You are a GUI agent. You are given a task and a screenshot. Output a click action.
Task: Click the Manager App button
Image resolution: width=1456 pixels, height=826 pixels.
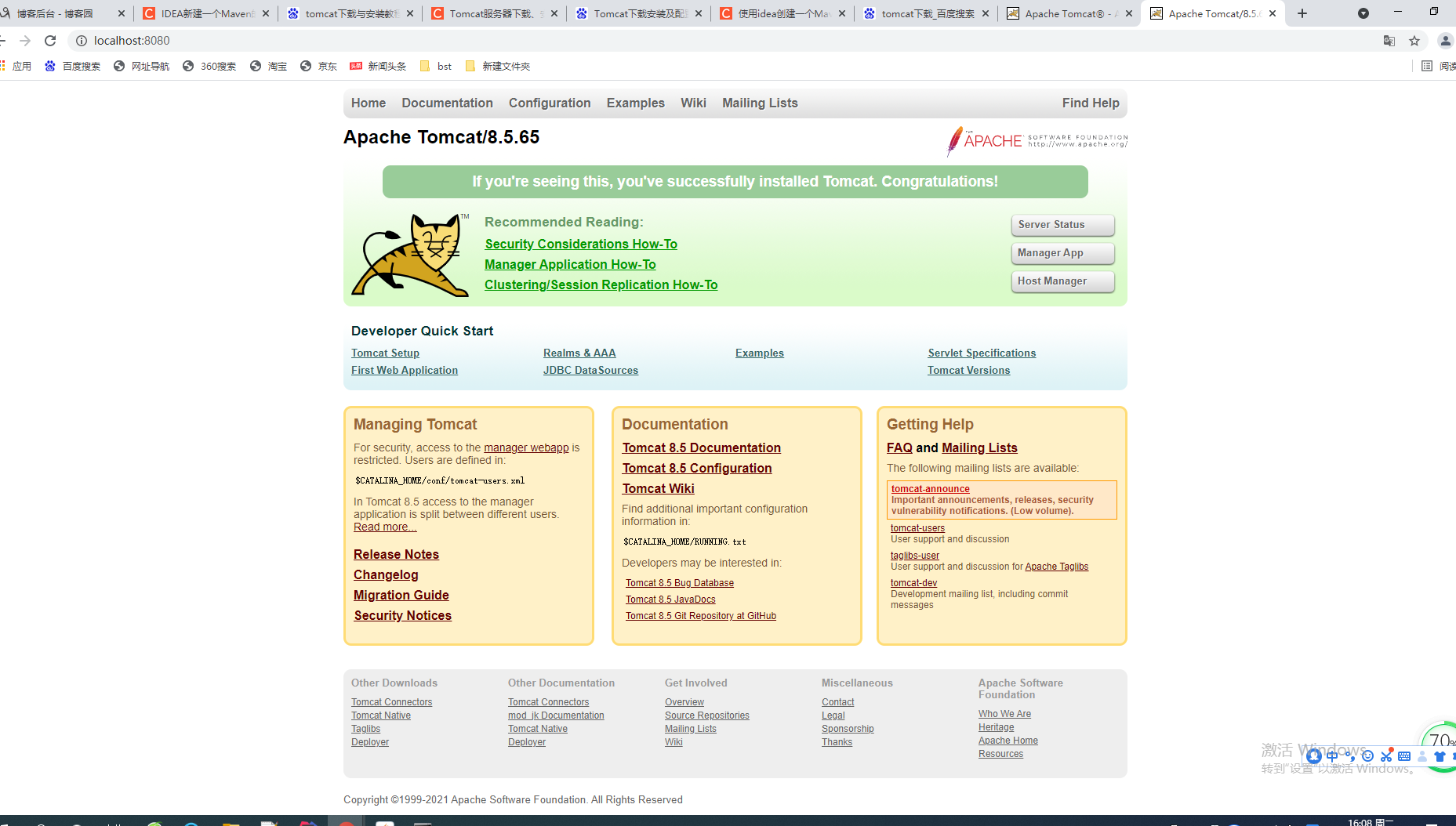tap(1063, 253)
